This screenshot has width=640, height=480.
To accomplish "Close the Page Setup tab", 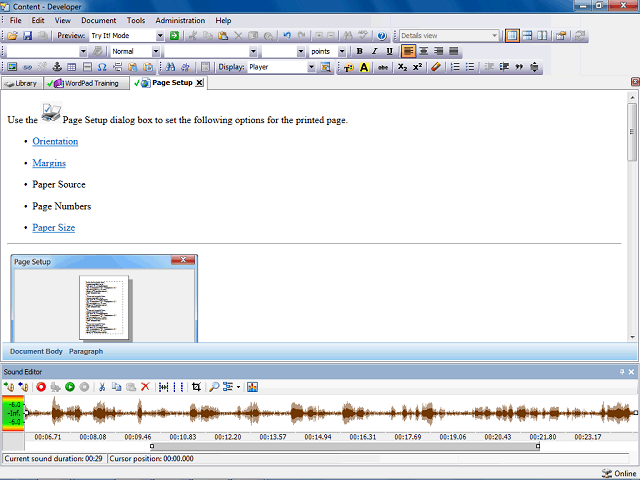I will [199, 83].
